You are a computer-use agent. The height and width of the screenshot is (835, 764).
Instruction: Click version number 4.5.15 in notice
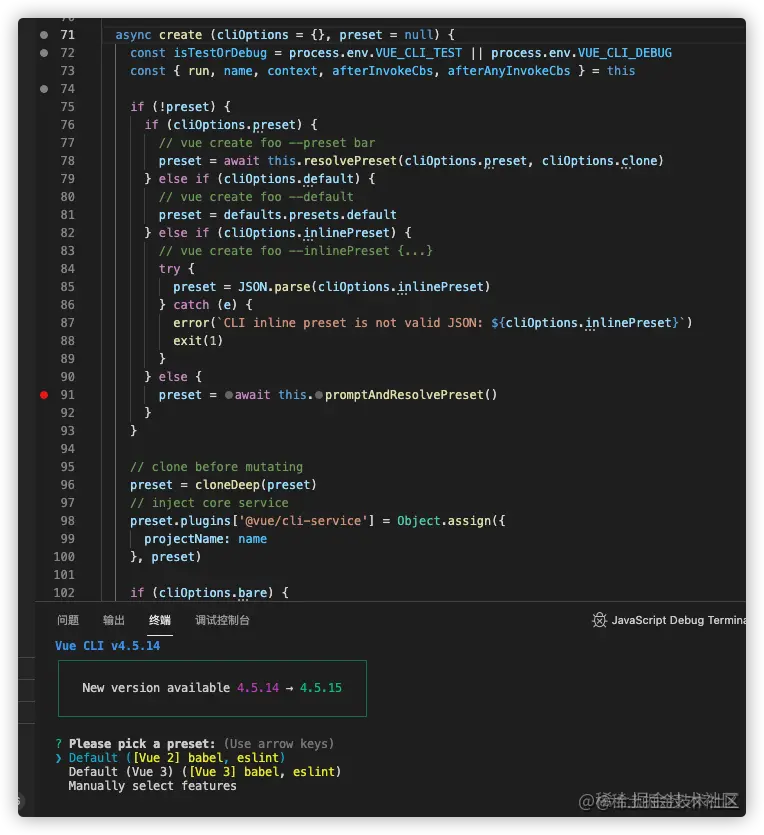pyautogui.click(x=321, y=688)
